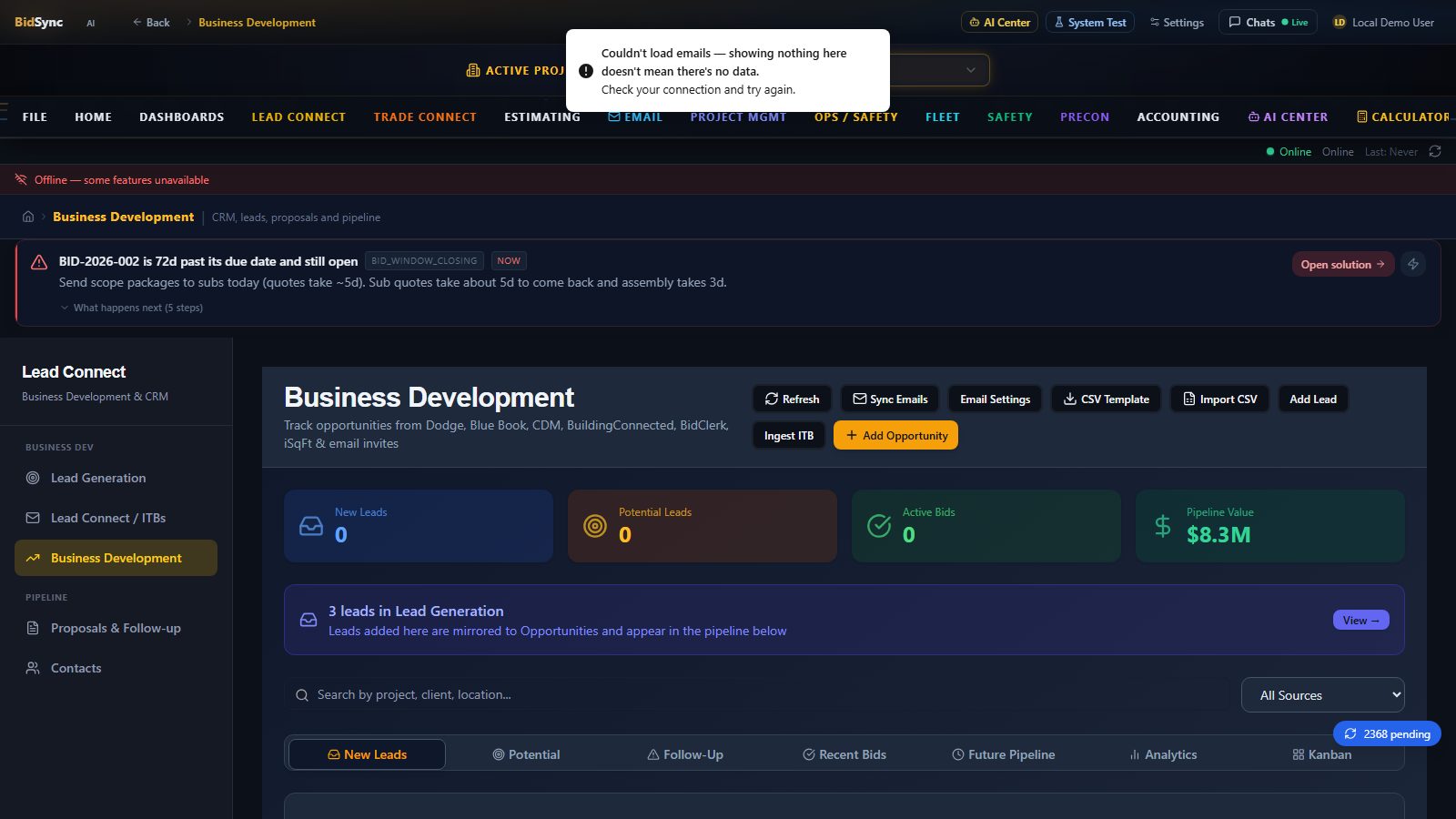Switch to the Analytics tab
The image size is (1456, 819).
click(x=1163, y=754)
